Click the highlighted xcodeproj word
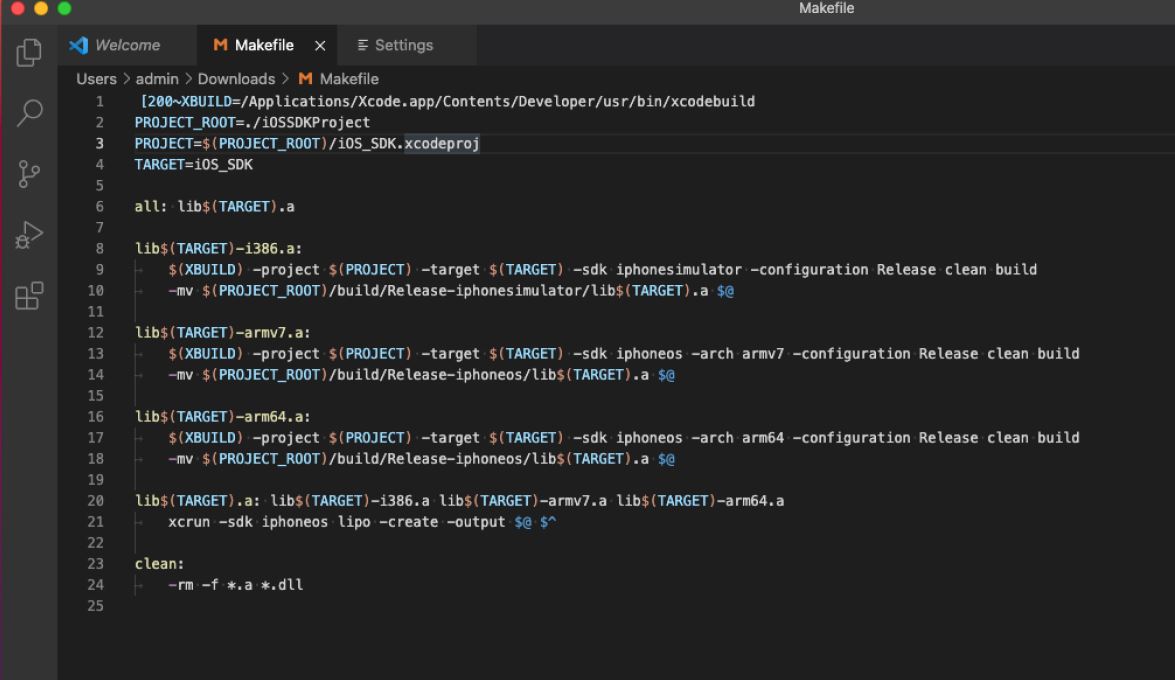This screenshot has width=1175, height=680. pyautogui.click(x=441, y=143)
